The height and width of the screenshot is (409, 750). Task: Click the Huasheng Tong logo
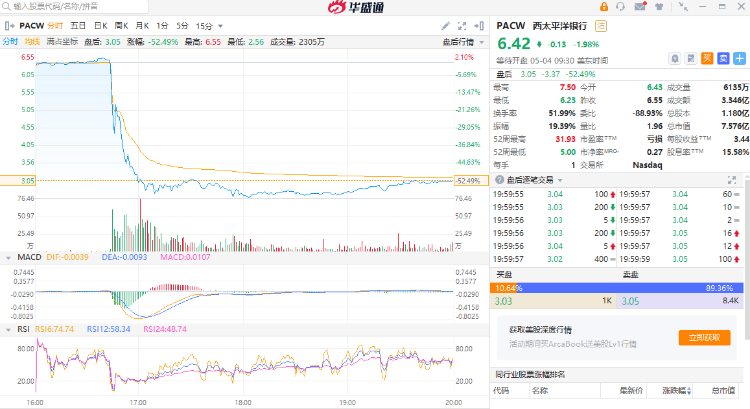[x=356, y=7]
